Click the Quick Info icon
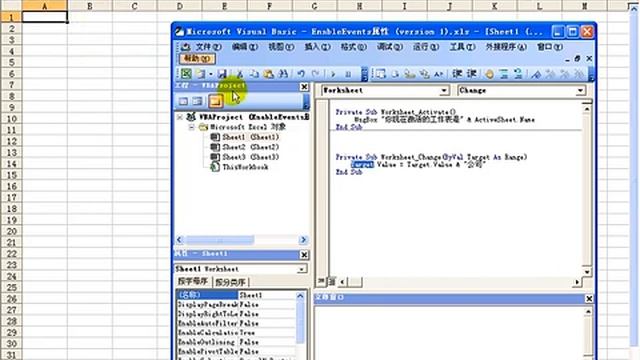Image resolution: width=640 pixels, height=360 pixels. coord(410,74)
